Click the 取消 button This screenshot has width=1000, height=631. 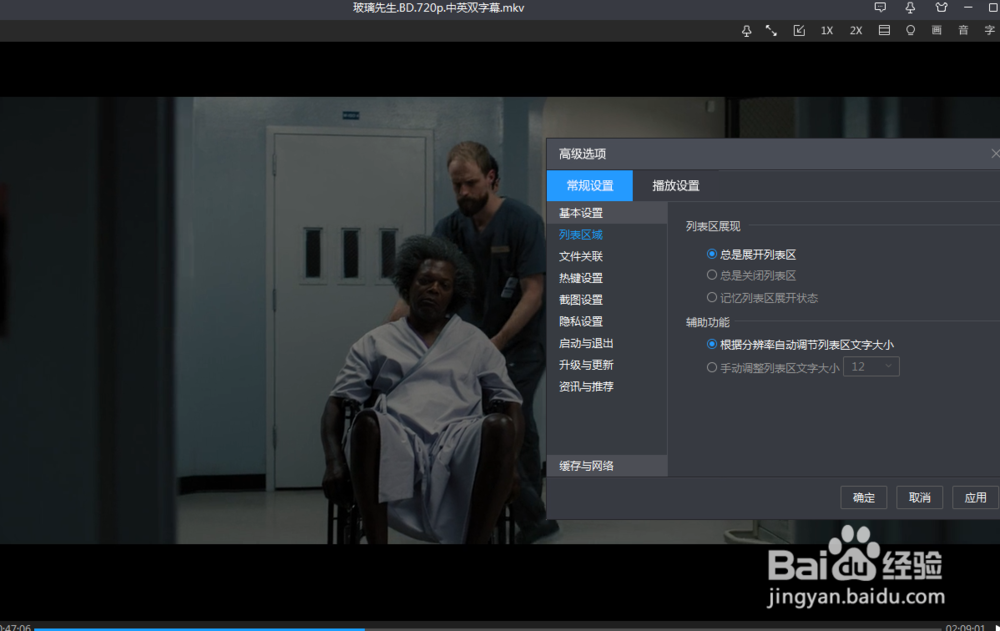919,498
